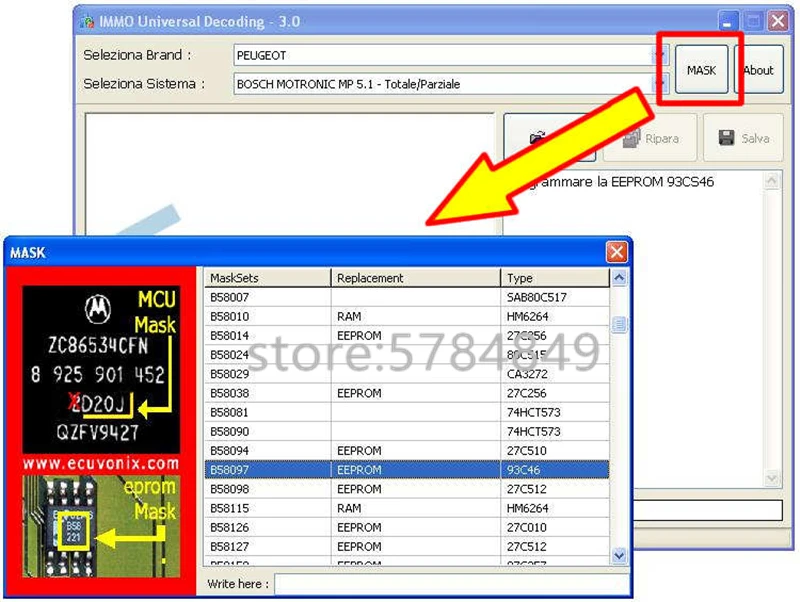Click the 74HCT573 cell in B58081 row
Screen dimensions: 800x602
click(x=555, y=412)
